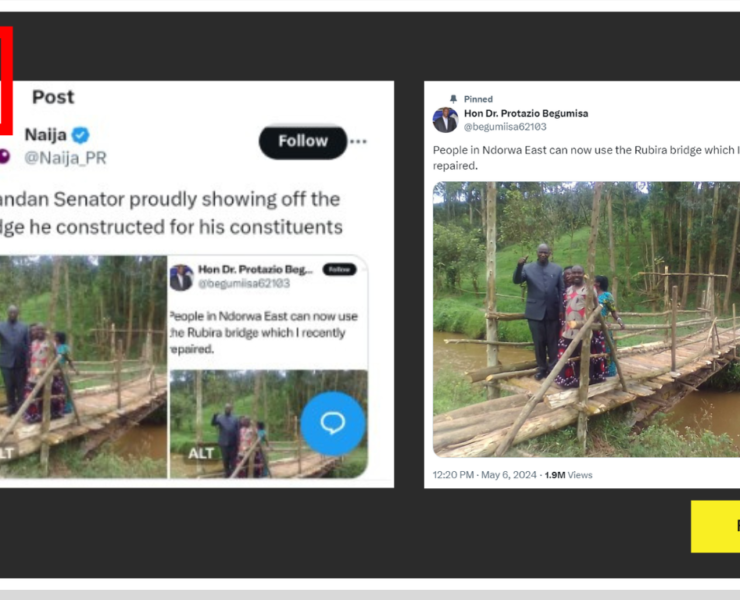Open the @begumiisa62103 handle in the pinned post
This screenshot has height=600, width=740.
click(504, 127)
